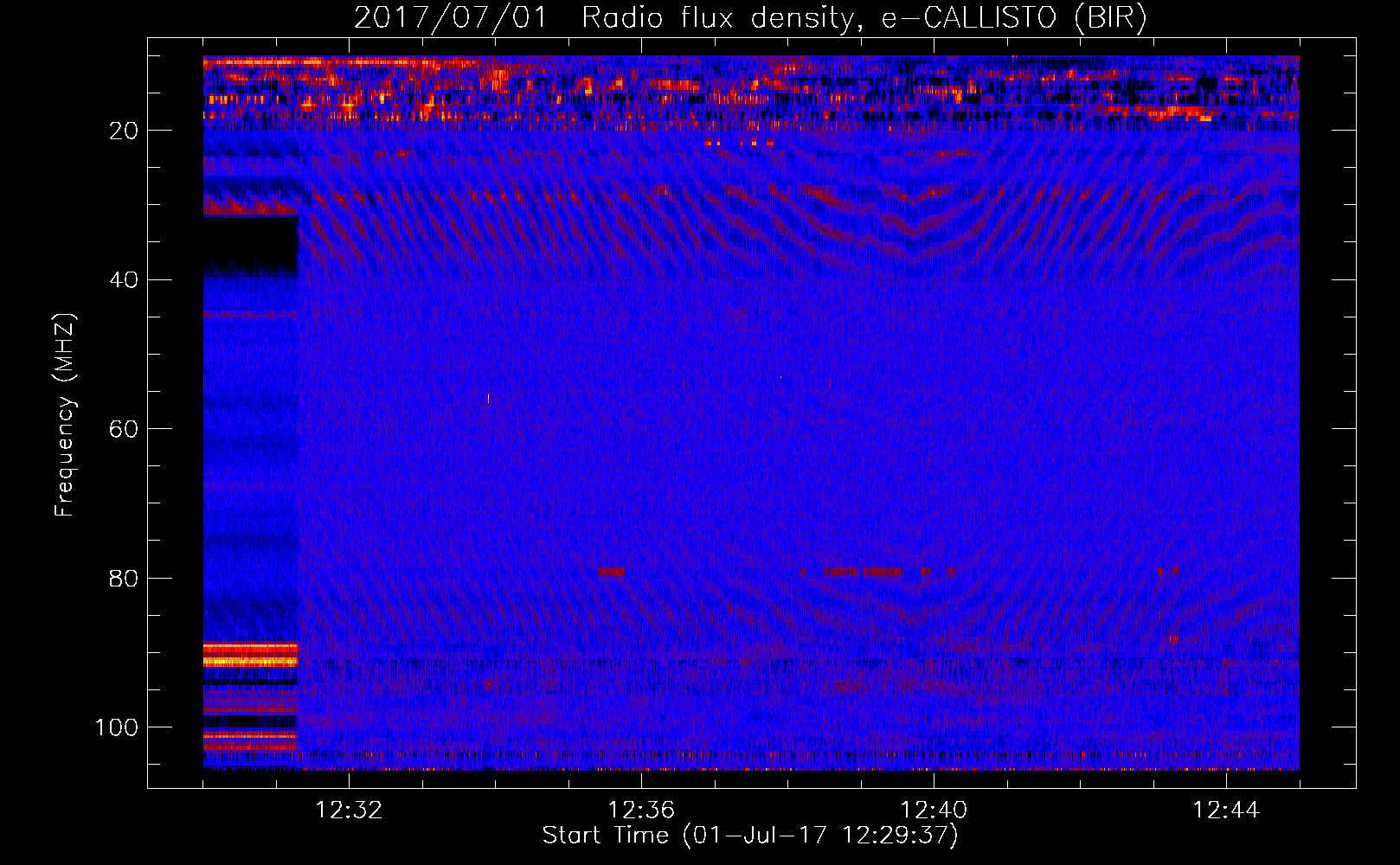The image size is (1400, 865).
Task: Click the 12:36 time tick label
Action: (641, 811)
